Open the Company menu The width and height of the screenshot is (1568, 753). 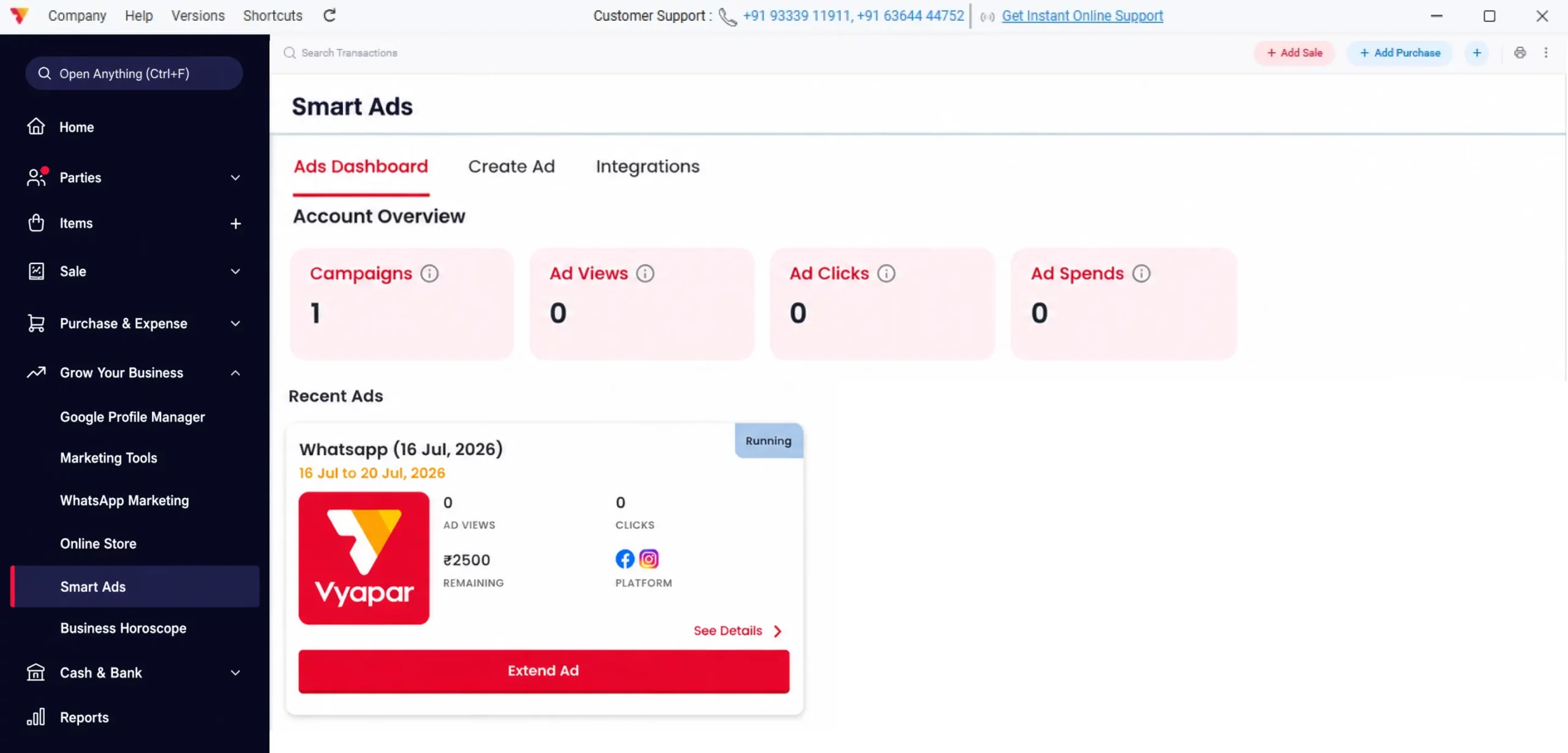tap(77, 15)
